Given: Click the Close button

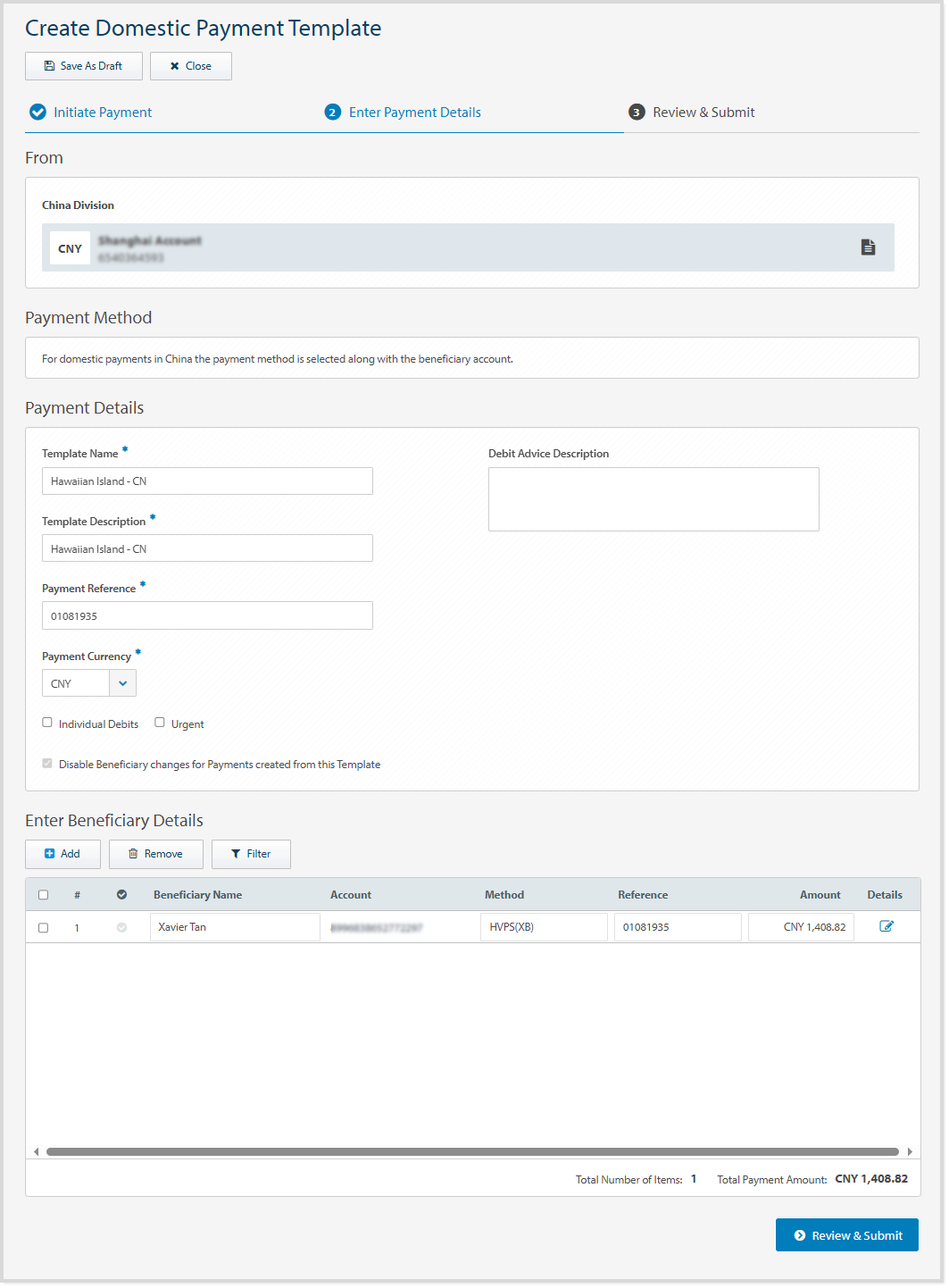Looking at the screenshot, I should [191, 65].
